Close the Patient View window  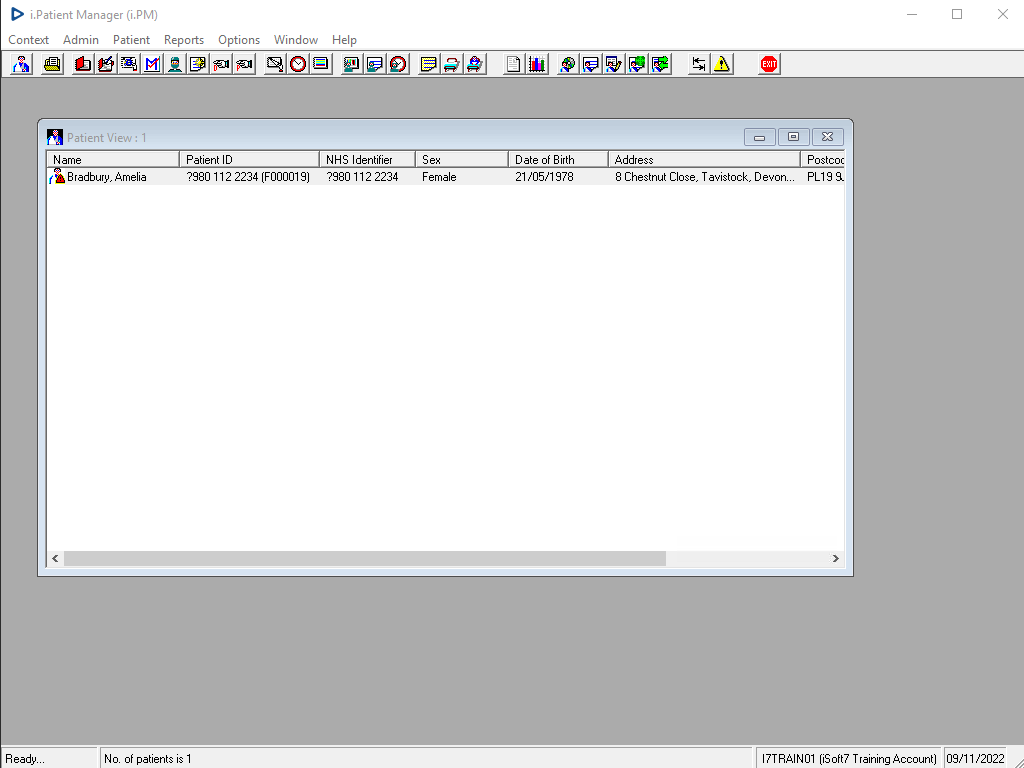(827, 137)
